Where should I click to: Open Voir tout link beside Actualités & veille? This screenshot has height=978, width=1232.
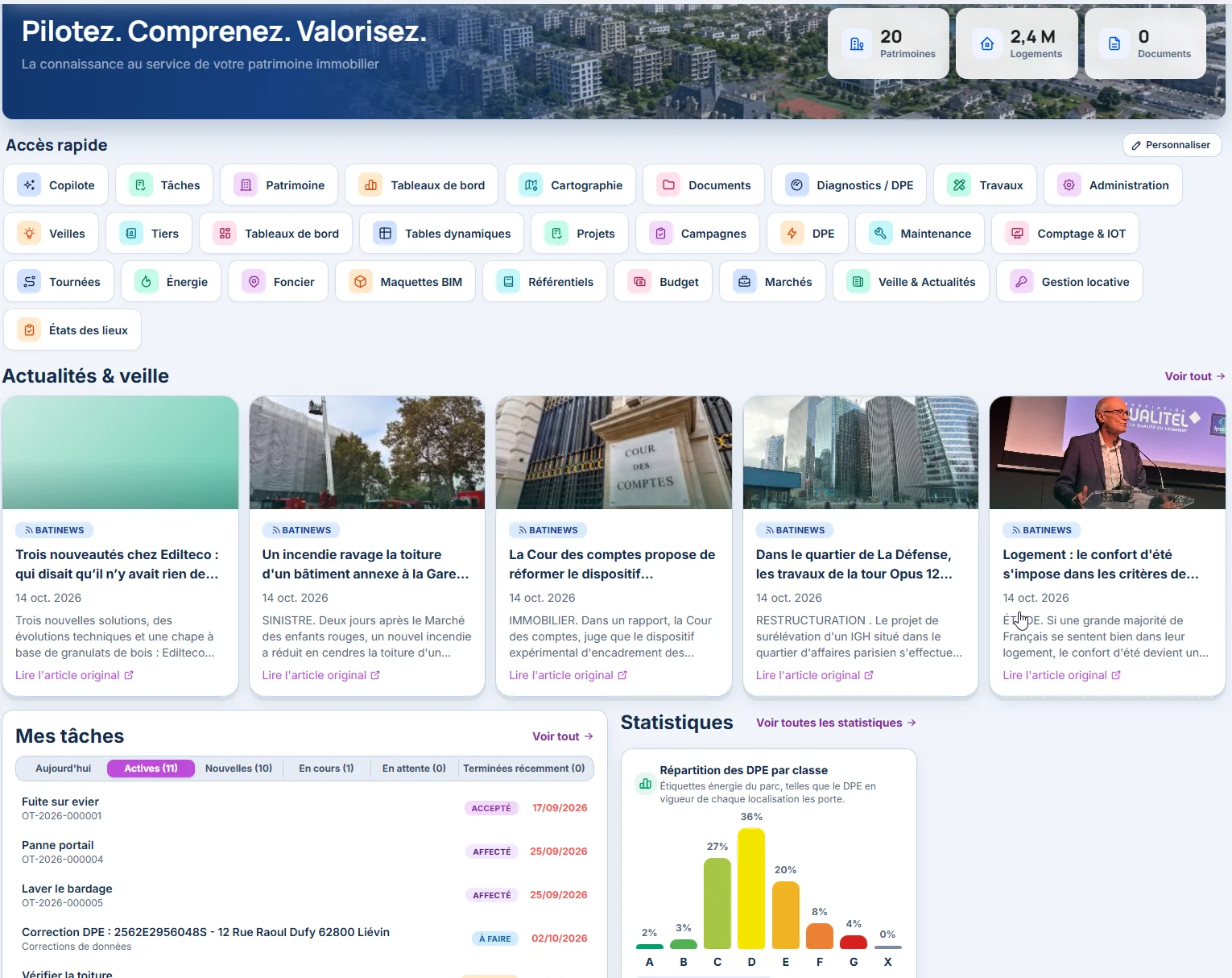[x=1195, y=376]
